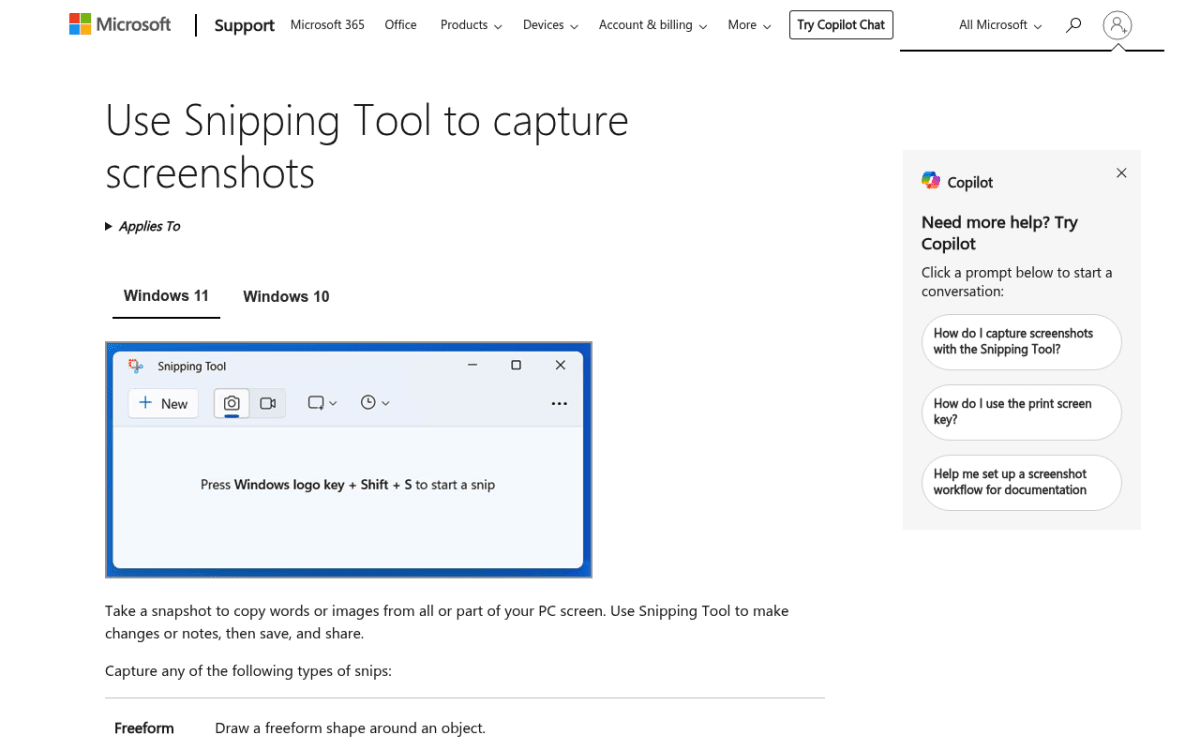
Task: Click 'Need more help? Try Copilot' heading
Action: click(999, 233)
